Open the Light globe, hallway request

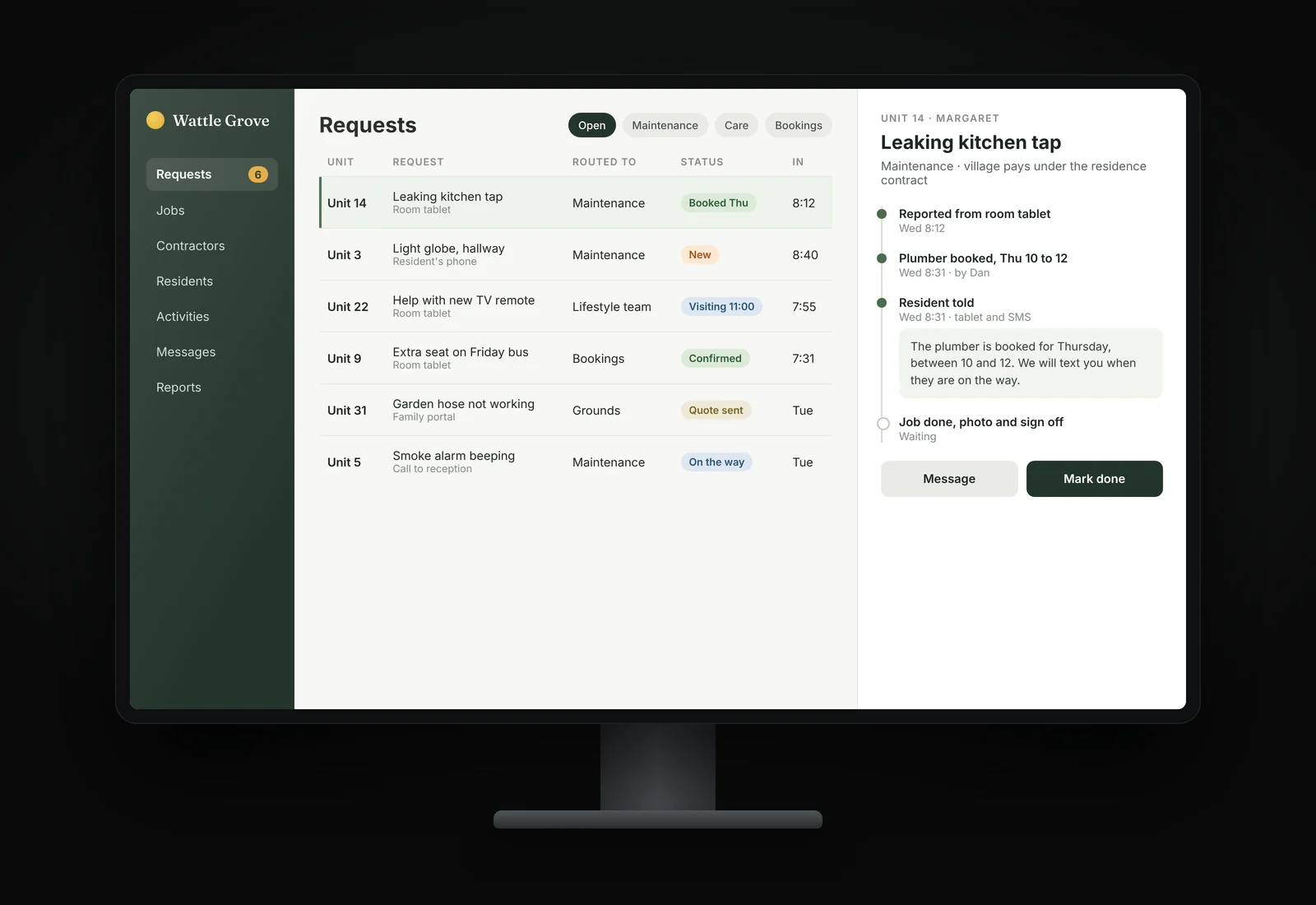pyautogui.click(x=576, y=254)
